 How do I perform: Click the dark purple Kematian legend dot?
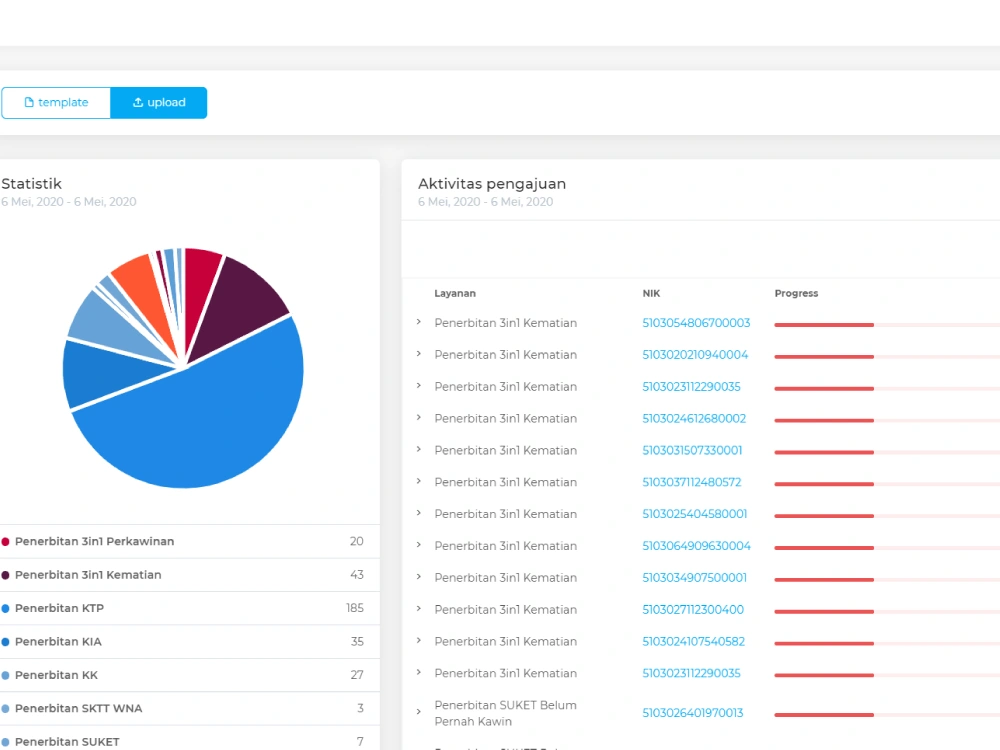5,575
